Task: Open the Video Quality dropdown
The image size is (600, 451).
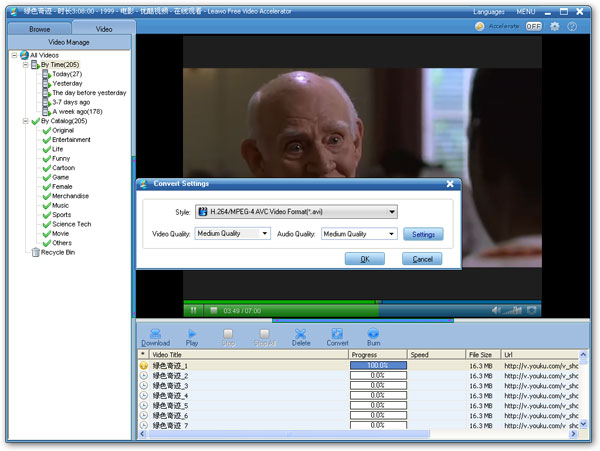Action: coord(232,233)
